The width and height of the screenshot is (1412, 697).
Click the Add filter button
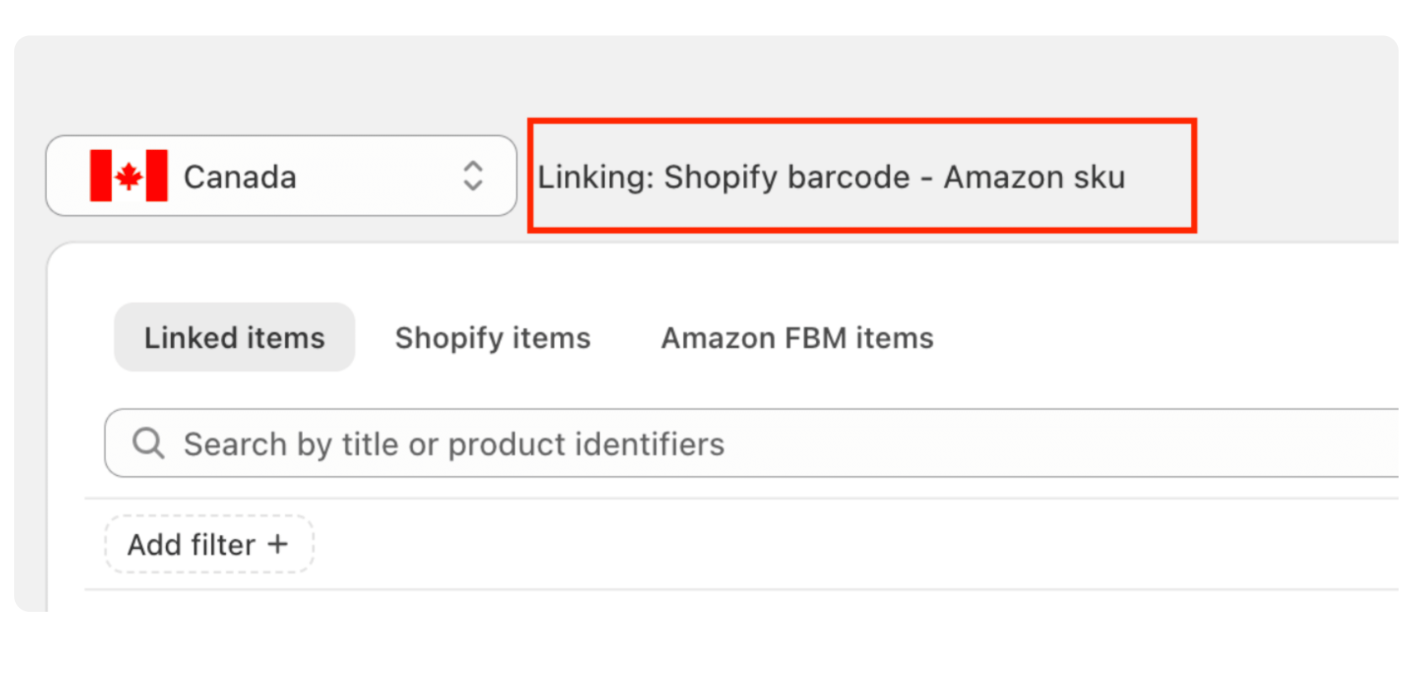tap(209, 544)
